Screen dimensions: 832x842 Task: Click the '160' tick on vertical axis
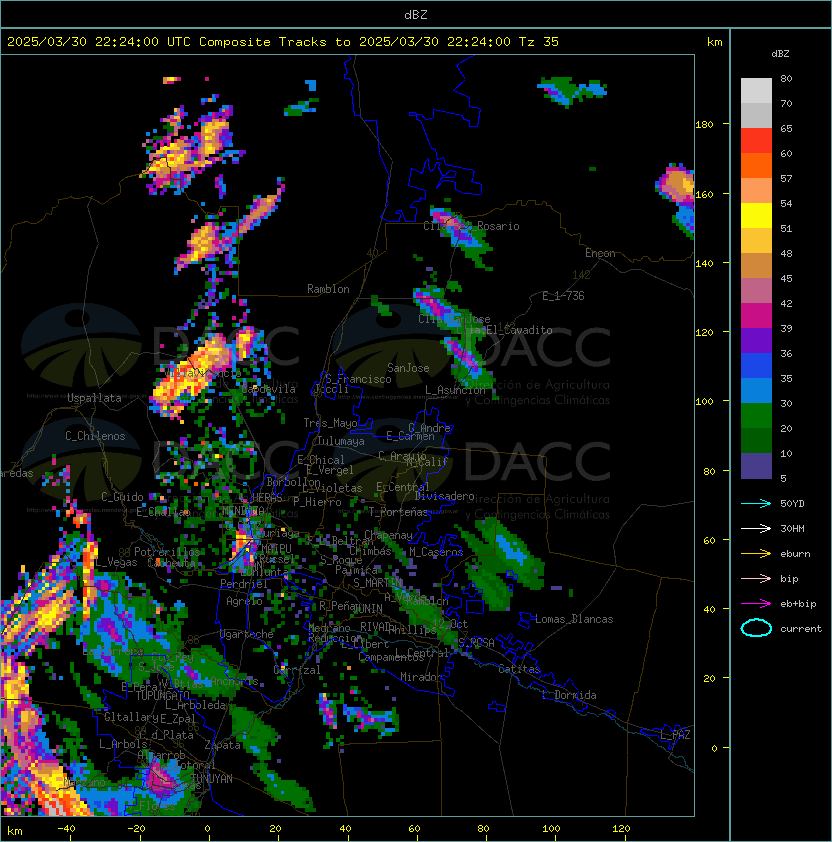[704, 194]
